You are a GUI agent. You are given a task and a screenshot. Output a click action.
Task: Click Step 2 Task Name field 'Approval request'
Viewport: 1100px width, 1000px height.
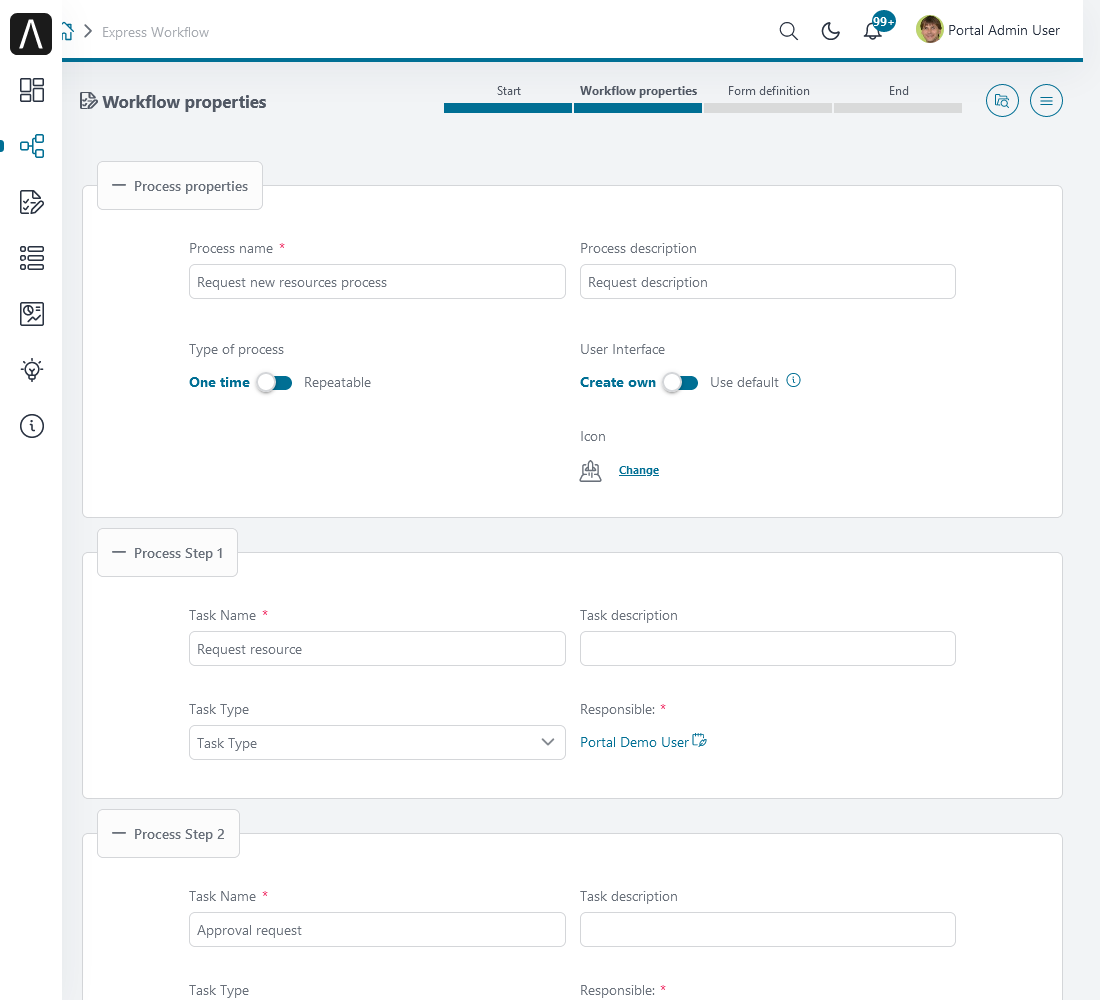pos(377,929)
